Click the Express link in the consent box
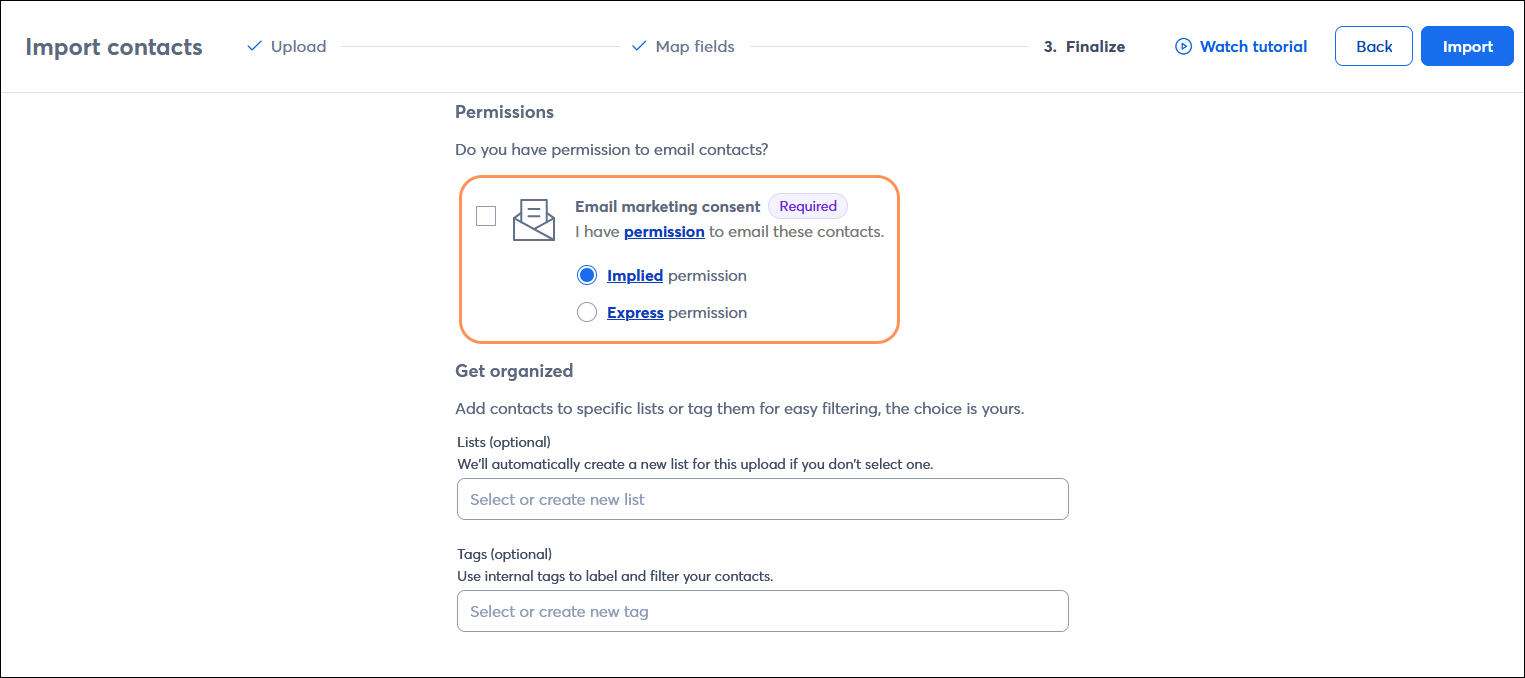 (x=634, y=312)
